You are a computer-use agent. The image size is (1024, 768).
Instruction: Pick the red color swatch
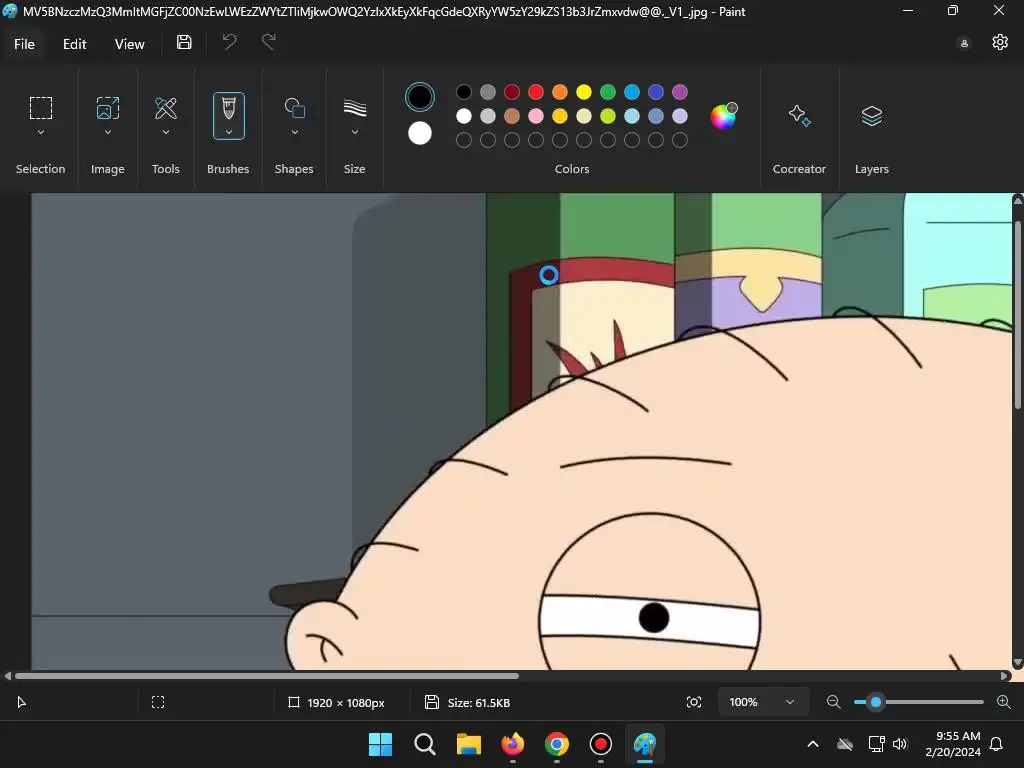[536, 92]
